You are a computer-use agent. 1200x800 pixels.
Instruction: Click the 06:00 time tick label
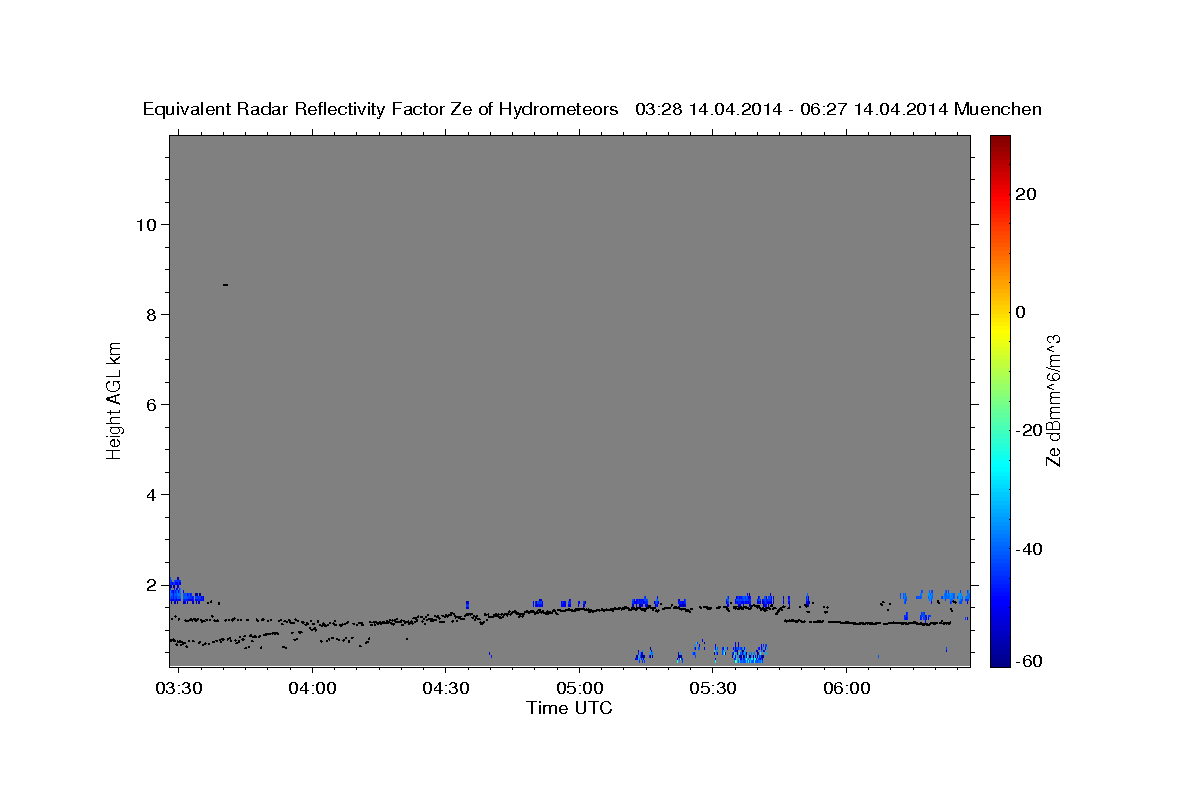(x=846, y=690)
